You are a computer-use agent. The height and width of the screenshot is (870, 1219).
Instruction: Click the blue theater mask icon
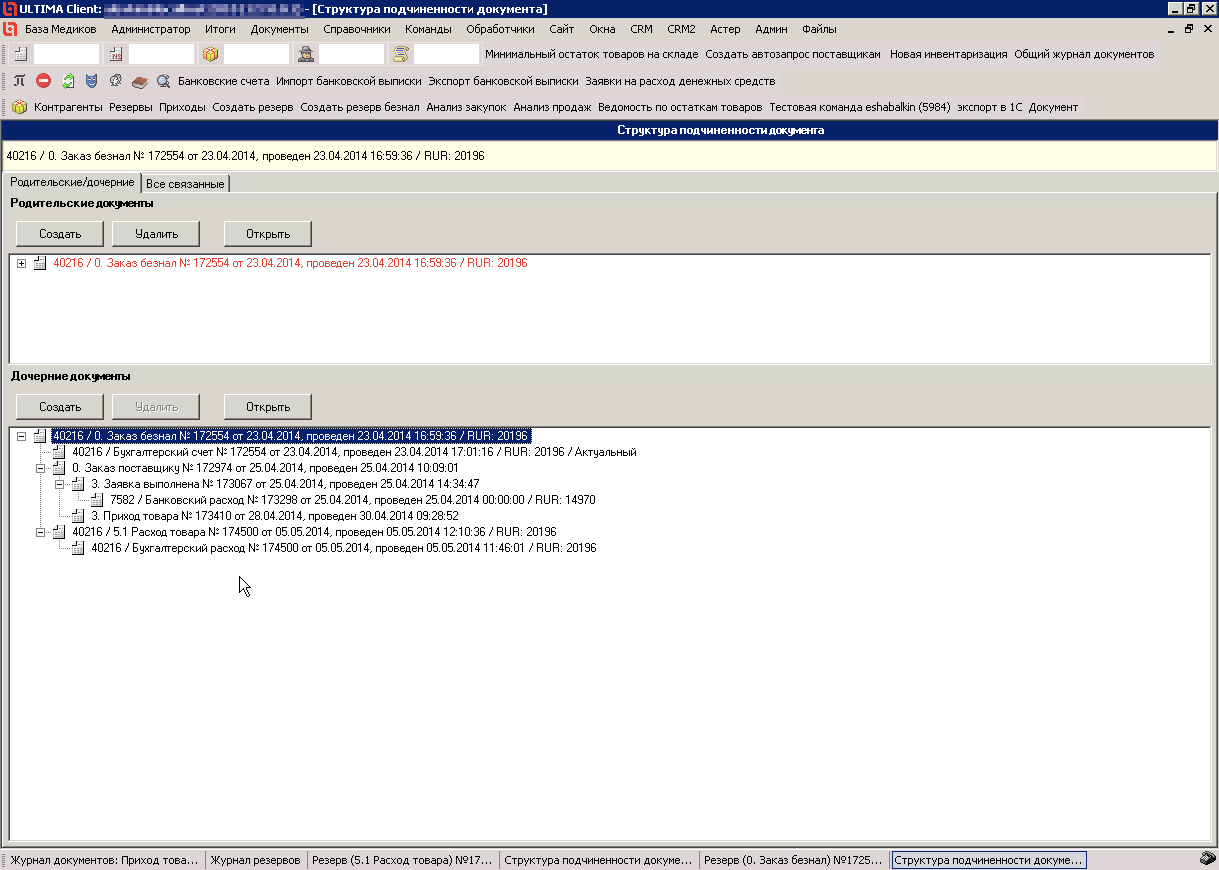point(91,81)
